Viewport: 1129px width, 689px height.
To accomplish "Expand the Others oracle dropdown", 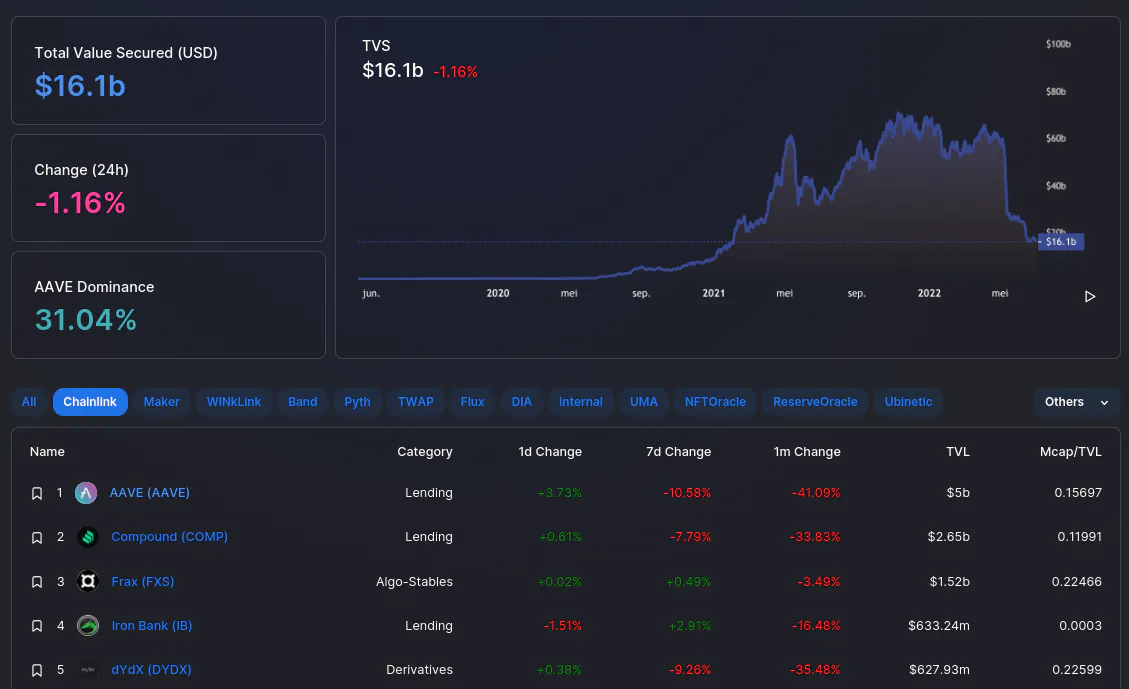I will coord(1076,402).
